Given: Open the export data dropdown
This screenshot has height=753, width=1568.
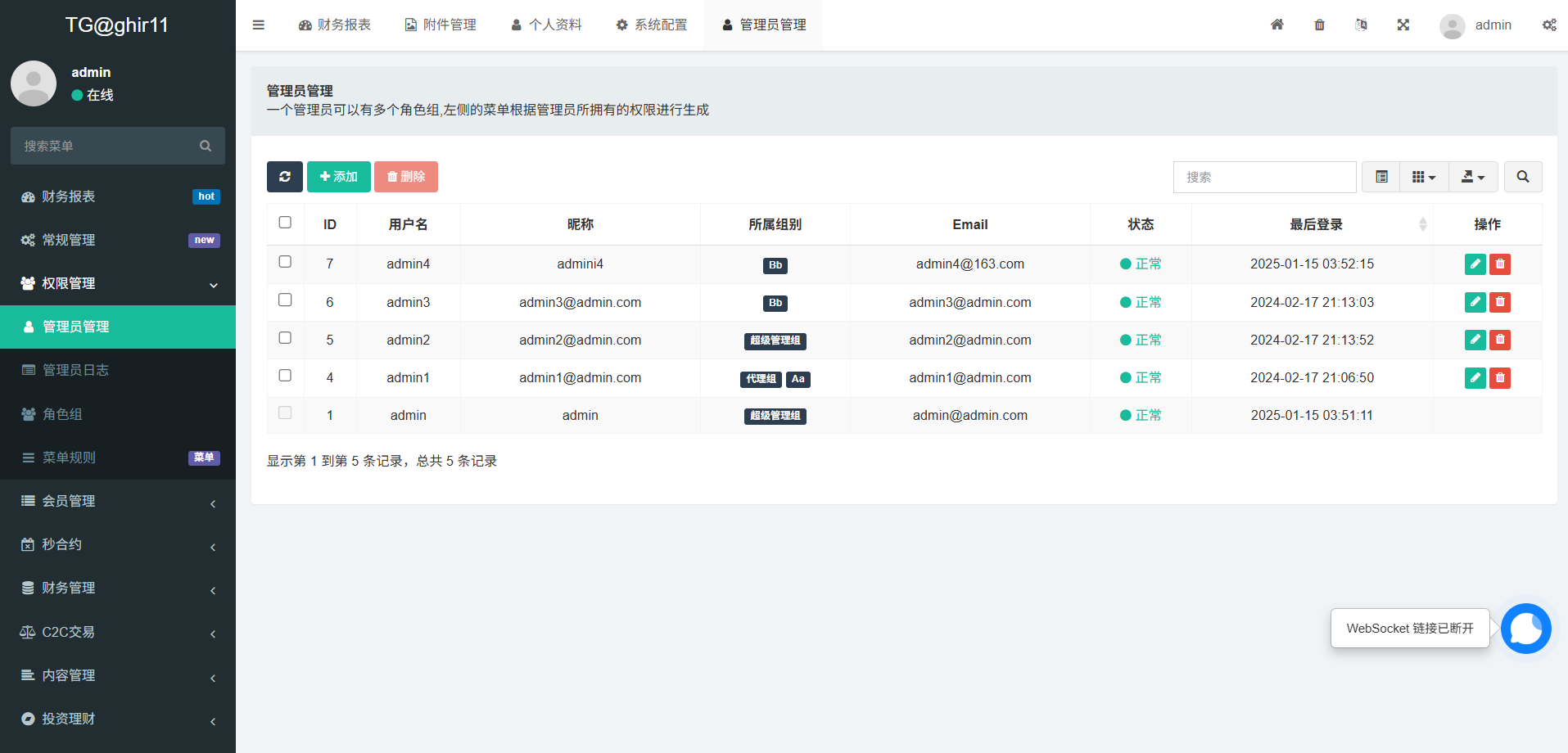Looking at the screenshot, I should [1473, 177].
